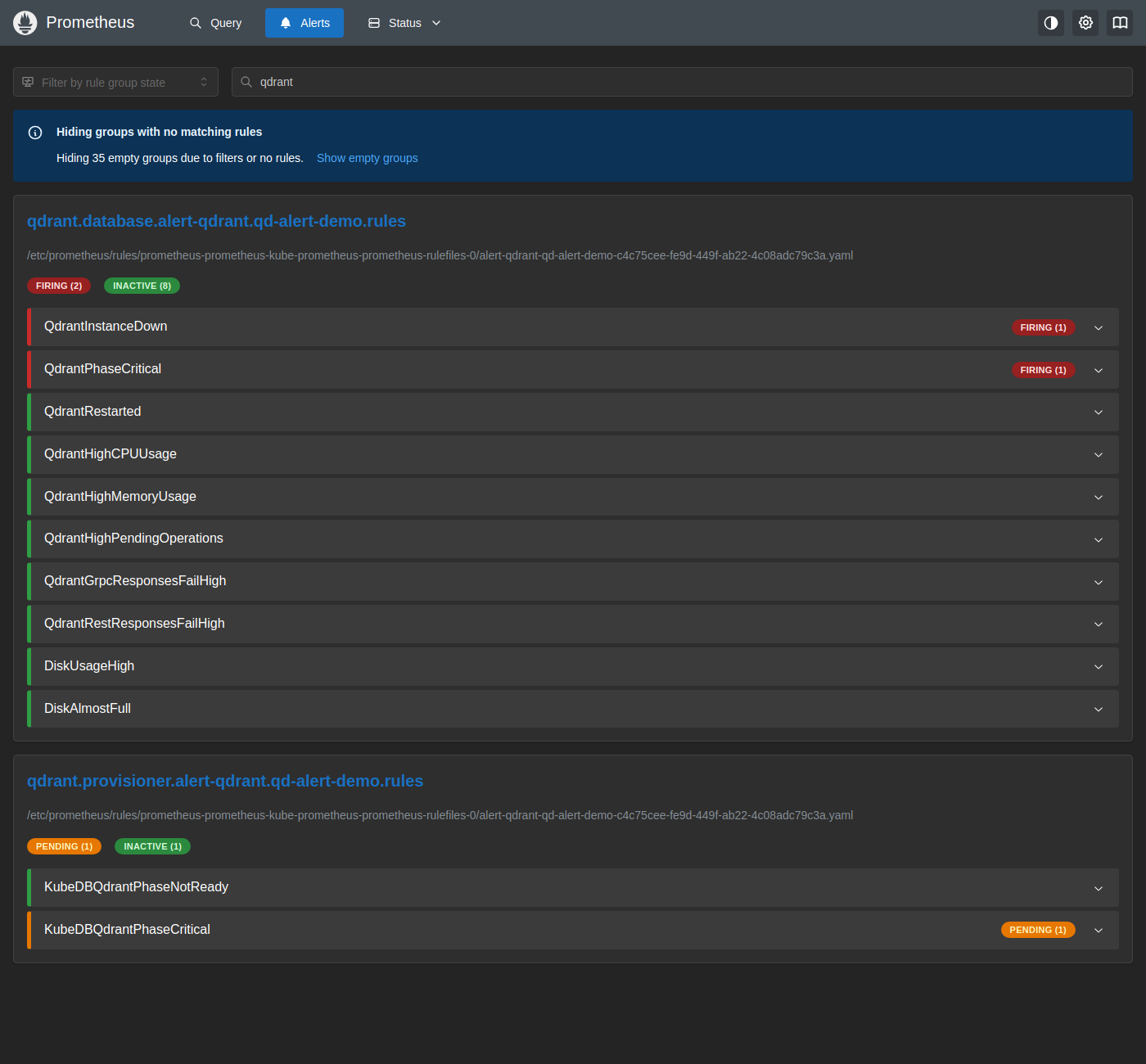
Task: Expand the QdrantRestarted chevron
Action: (1099, 413)
